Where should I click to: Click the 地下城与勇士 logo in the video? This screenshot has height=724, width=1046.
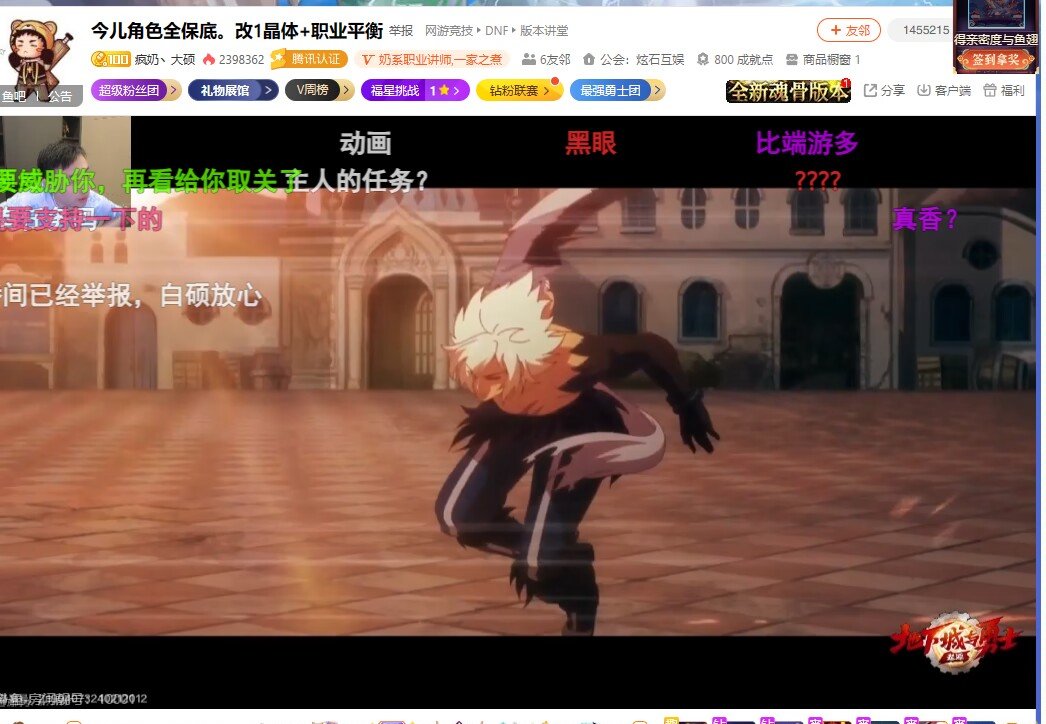pyautogui.click(x=956, y=644)
